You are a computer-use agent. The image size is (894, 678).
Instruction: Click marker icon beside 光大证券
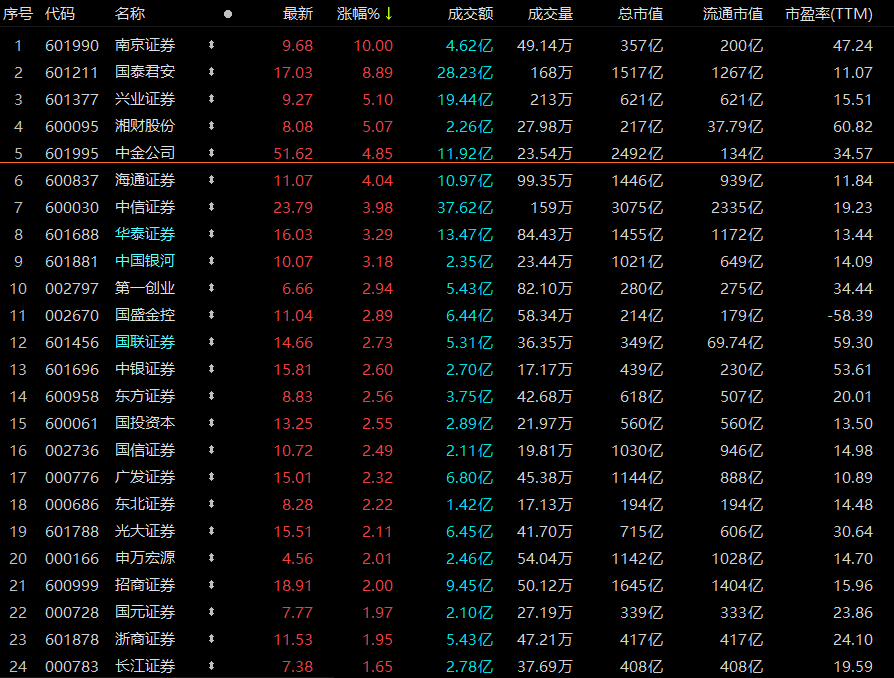click(x=212, y=531)
